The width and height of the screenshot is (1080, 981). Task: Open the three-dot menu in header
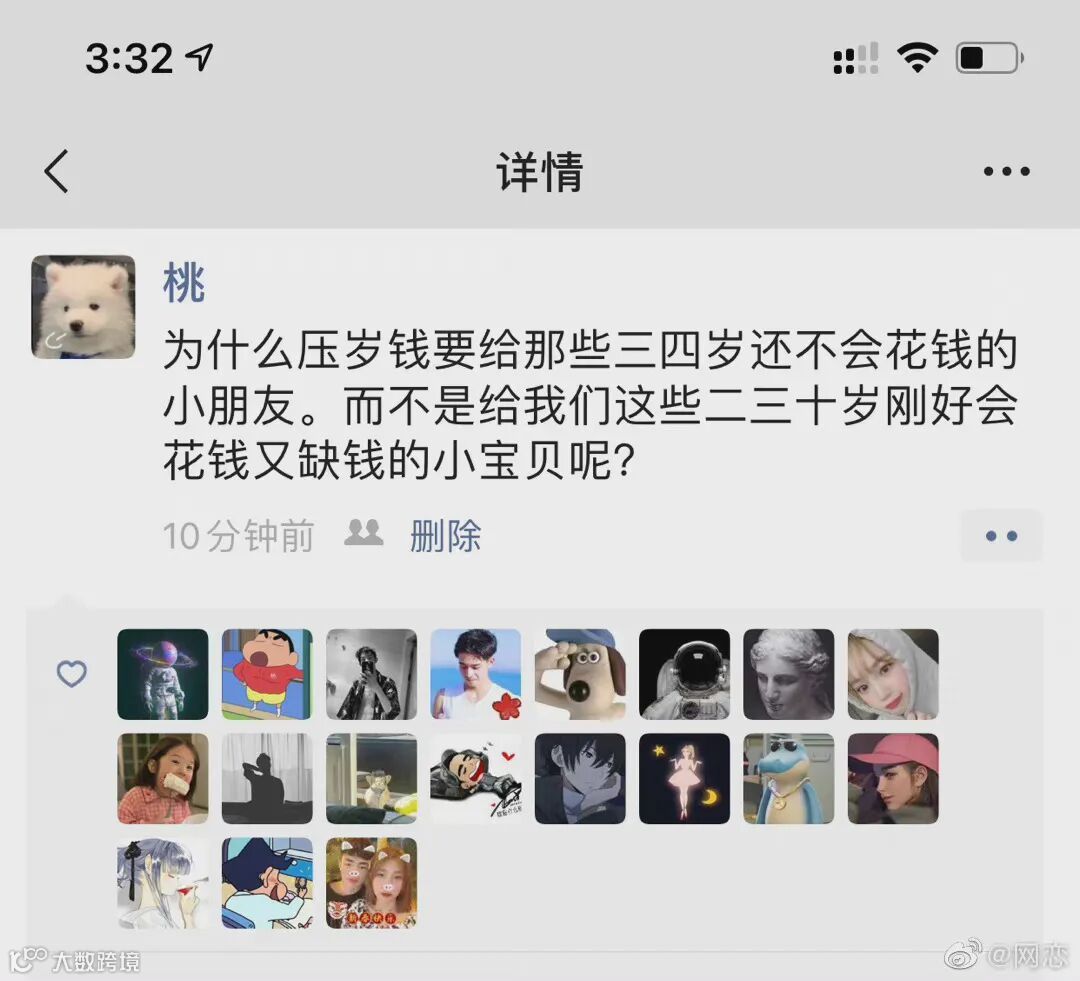tap(1006, 171)
